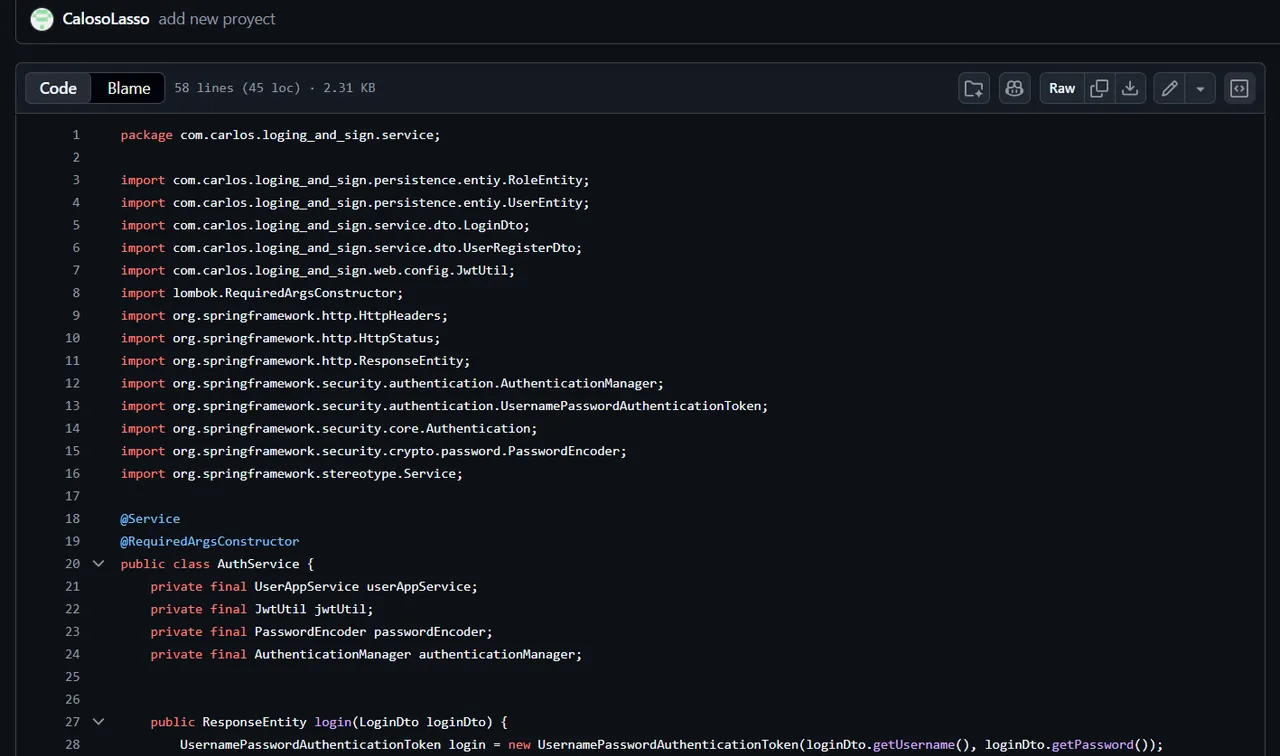This screenshot has width=1280, height=756.
Task: Click the JwtUtil import on line 7
Action: (x=318, y=270)
